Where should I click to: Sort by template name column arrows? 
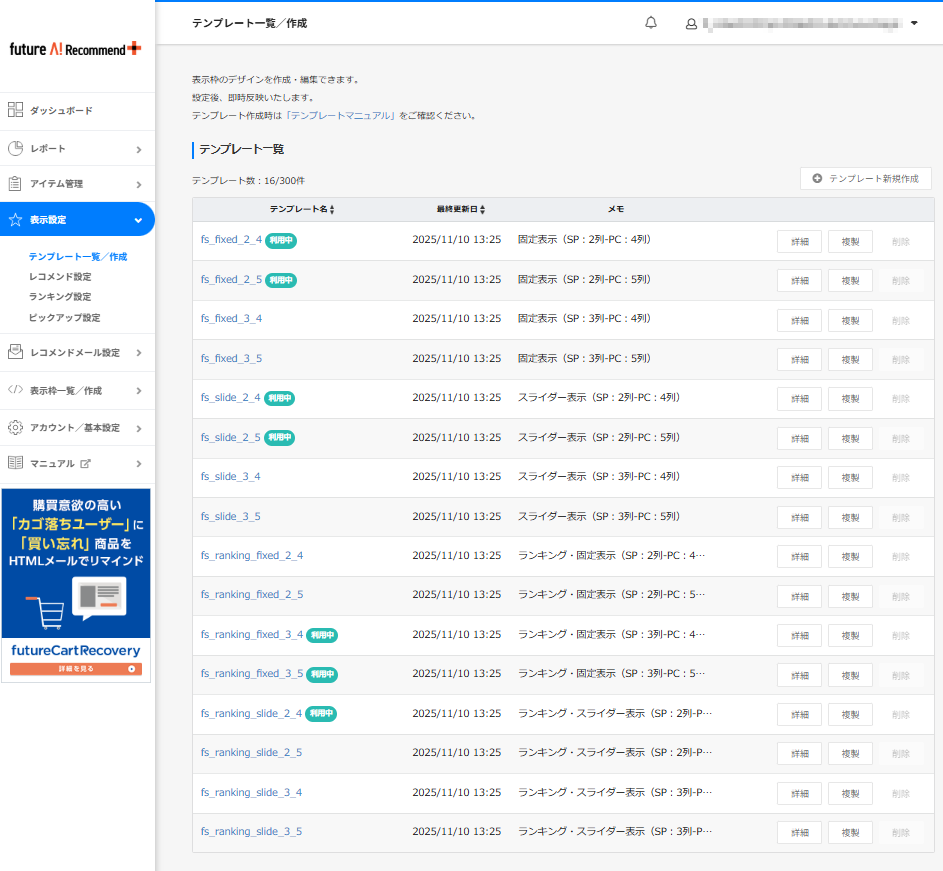(332, 210)
